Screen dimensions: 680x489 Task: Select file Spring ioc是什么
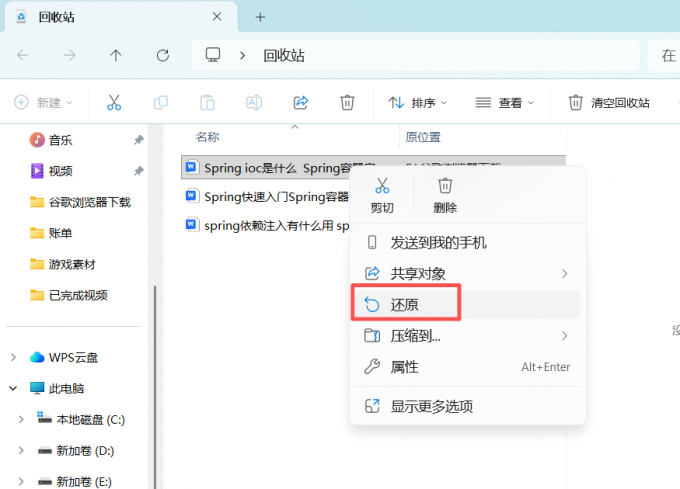pos(265,167)
